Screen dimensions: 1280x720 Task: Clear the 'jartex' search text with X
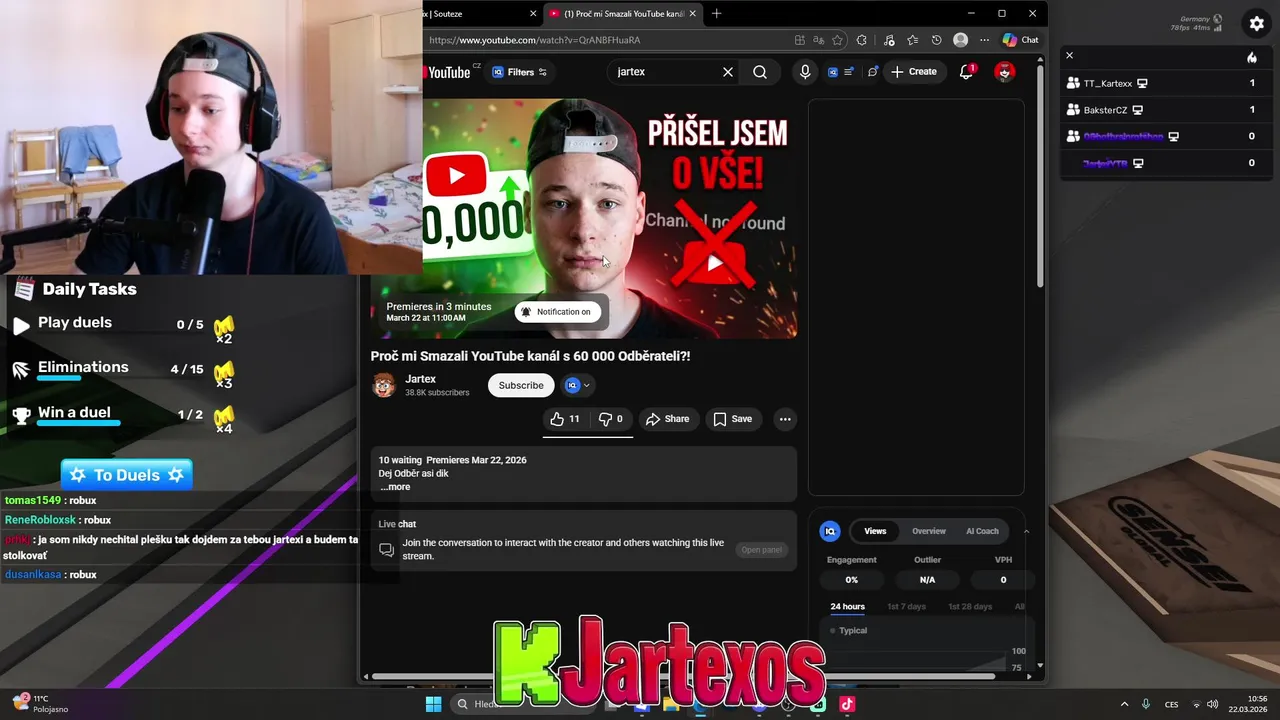(728, 72)
